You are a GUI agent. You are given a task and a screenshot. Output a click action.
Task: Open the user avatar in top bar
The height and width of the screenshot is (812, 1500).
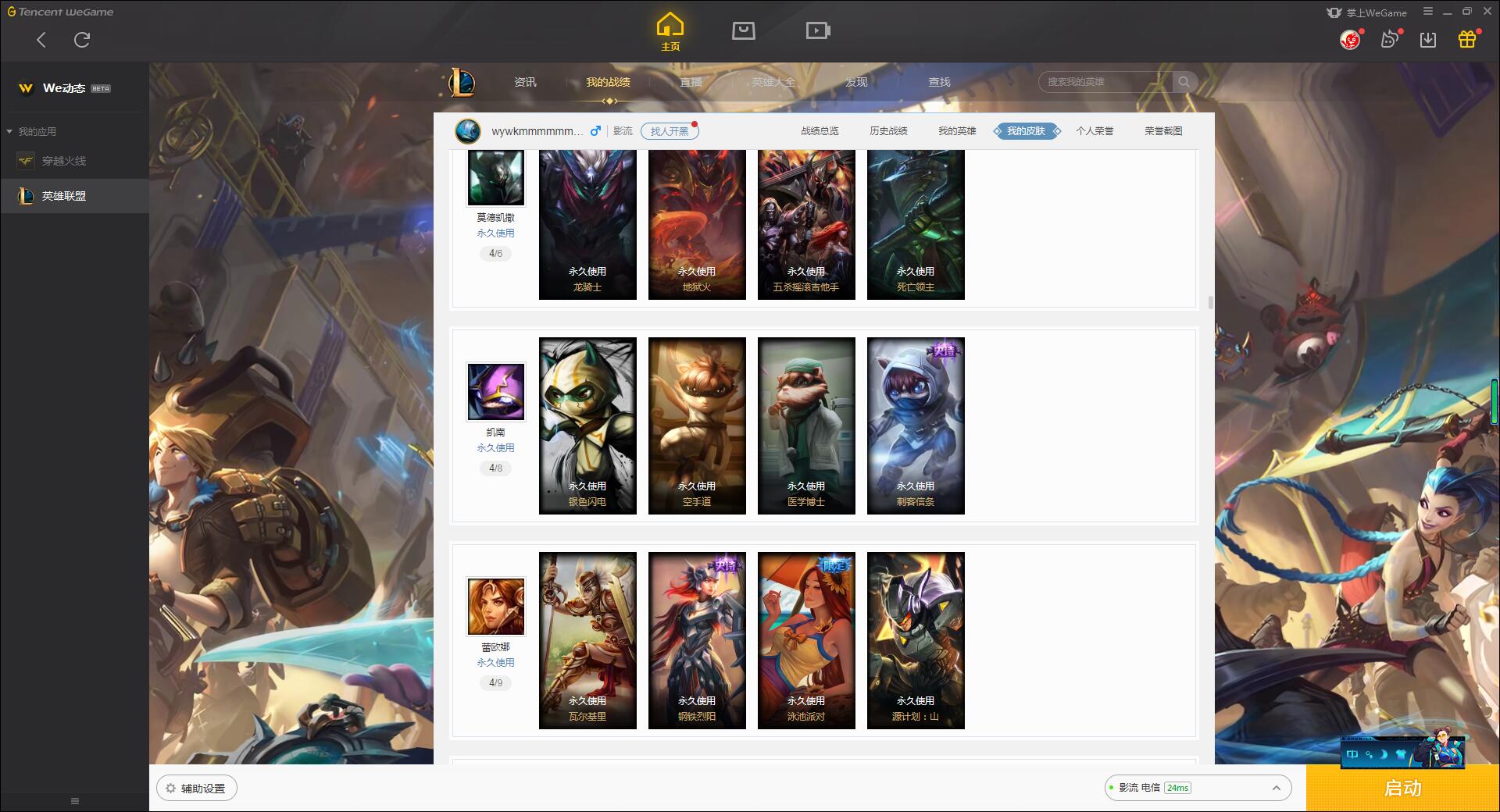click(x=1350, y=39)
